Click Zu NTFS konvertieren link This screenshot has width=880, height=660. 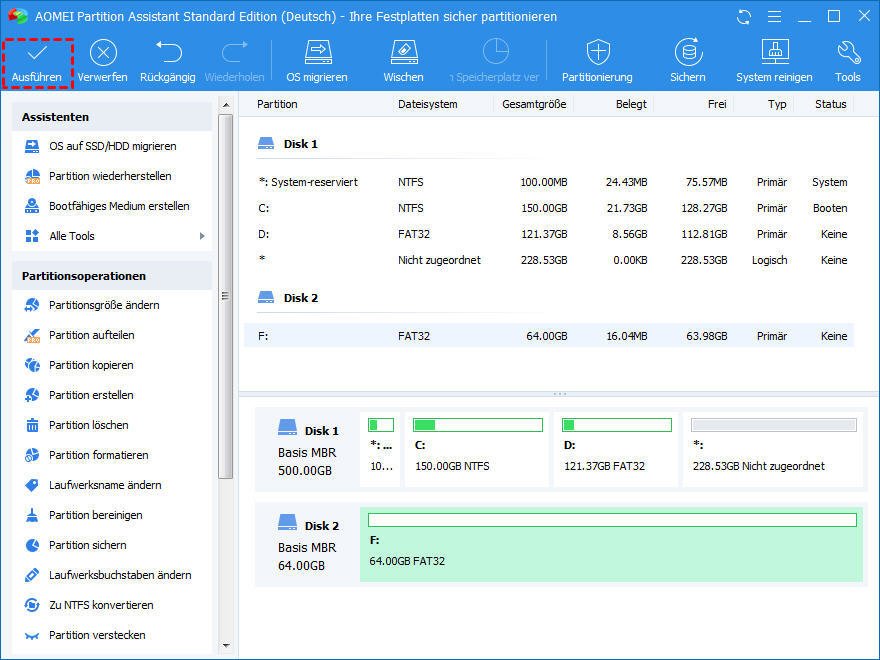click(101, 605)
